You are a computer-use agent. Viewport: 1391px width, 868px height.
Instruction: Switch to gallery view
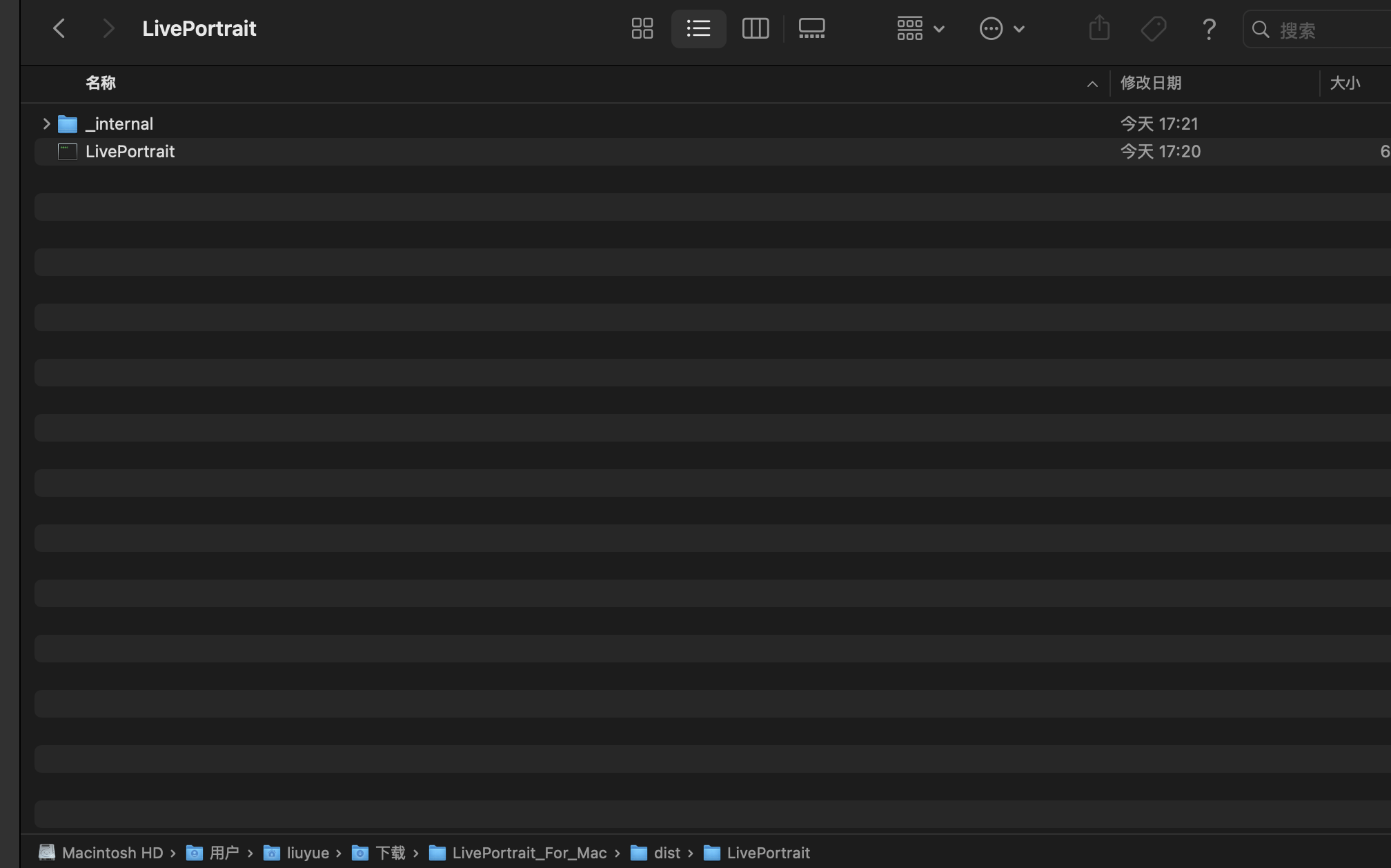pos(811,28)
